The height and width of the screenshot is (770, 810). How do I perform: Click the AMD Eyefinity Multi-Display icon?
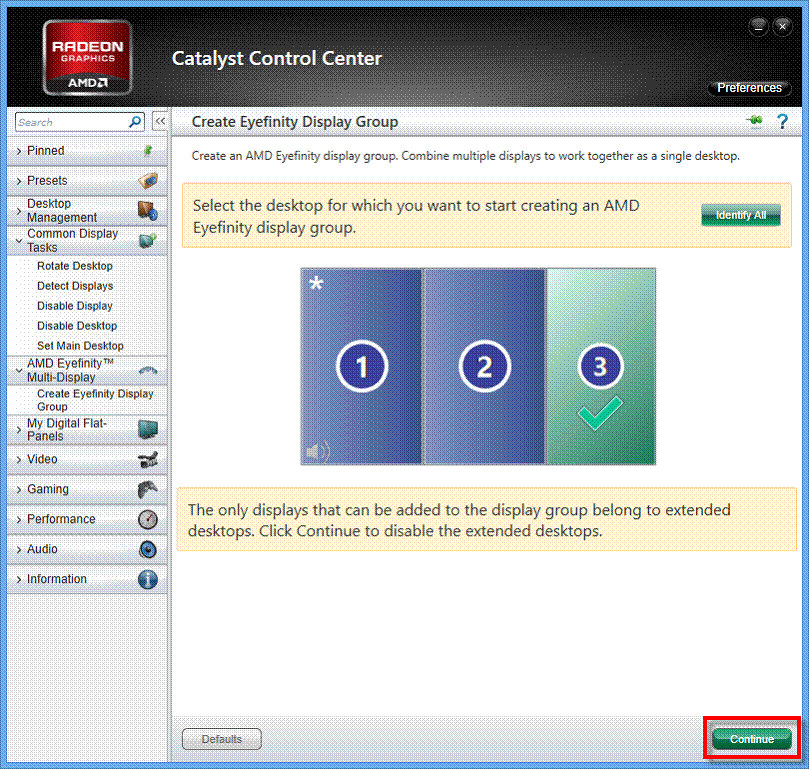click(x=148, y=370)
